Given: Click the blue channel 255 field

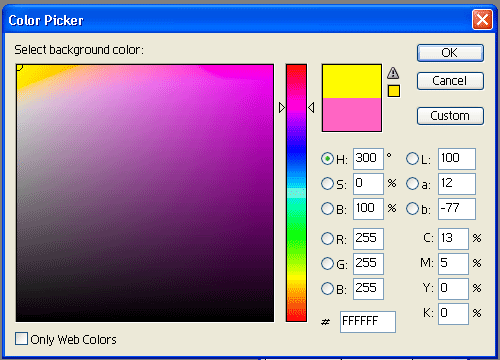Looking at the screenshot, I should coord(368,289).
